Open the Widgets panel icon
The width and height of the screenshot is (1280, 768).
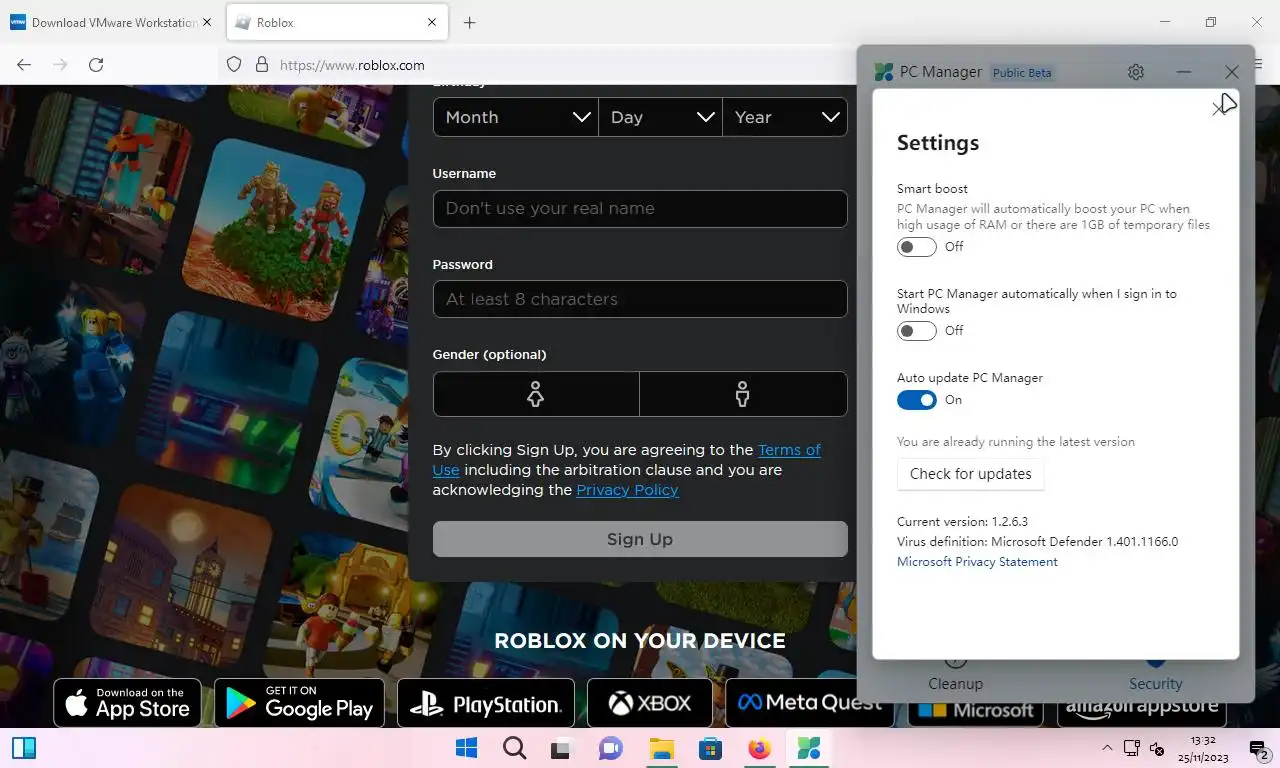click(24, 748)
